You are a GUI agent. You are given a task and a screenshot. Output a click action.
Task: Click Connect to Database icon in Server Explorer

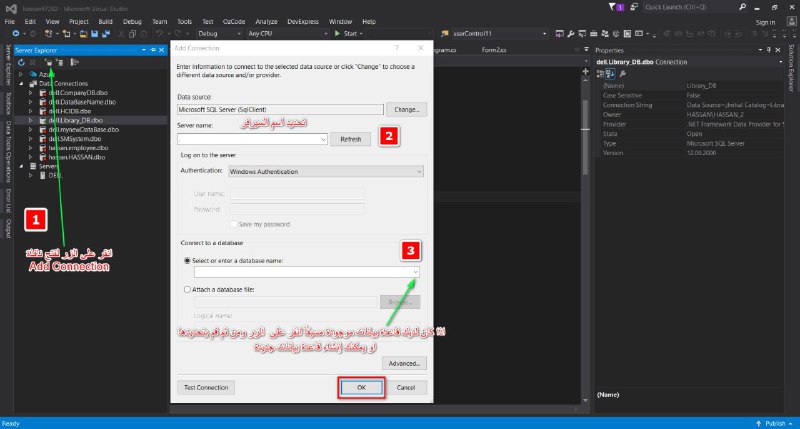coord(48,62)
